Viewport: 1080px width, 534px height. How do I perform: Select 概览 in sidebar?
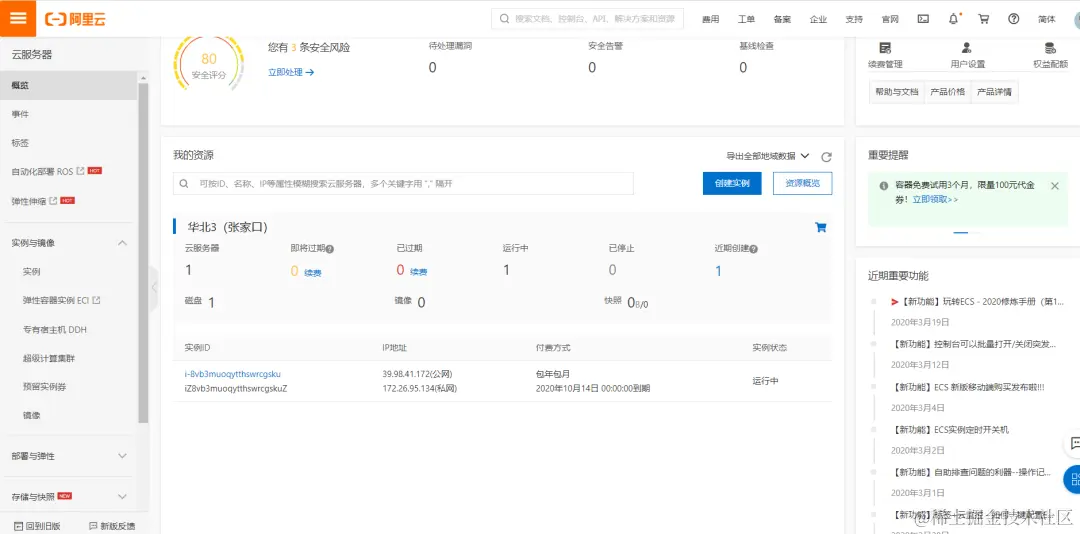tap(69, 85)
